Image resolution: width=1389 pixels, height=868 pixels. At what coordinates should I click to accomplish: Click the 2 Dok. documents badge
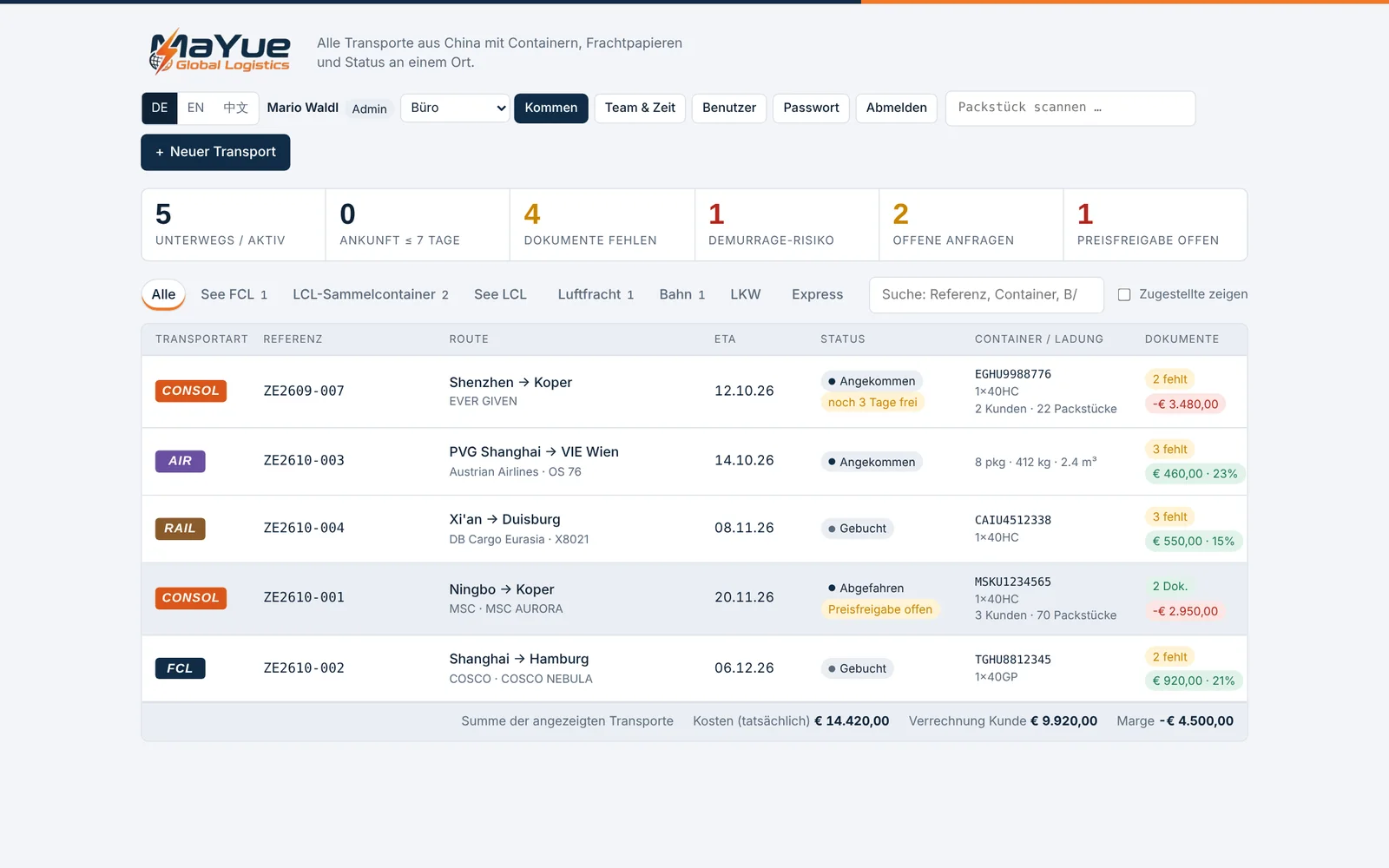pyautogui.click(x=1169, y=587)
